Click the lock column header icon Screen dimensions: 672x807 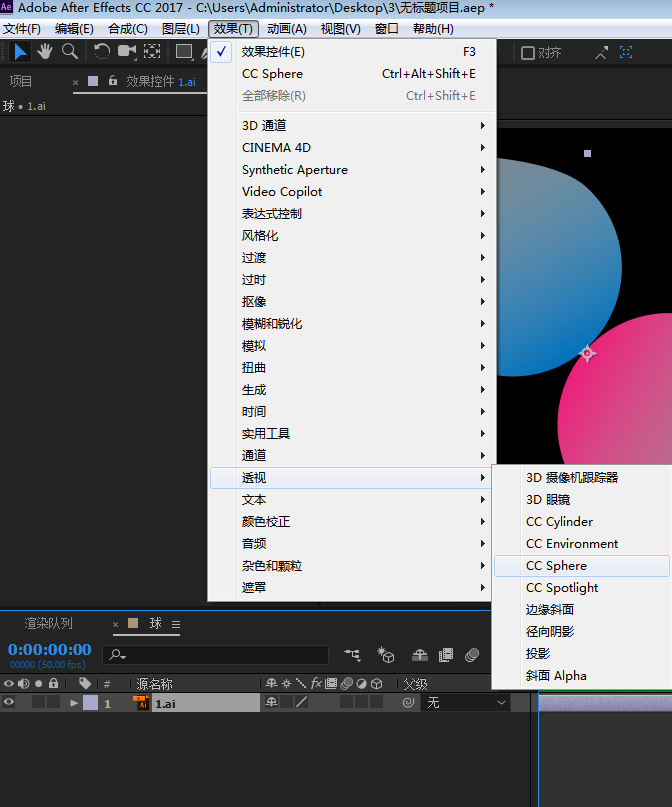(x=54, y=683)
